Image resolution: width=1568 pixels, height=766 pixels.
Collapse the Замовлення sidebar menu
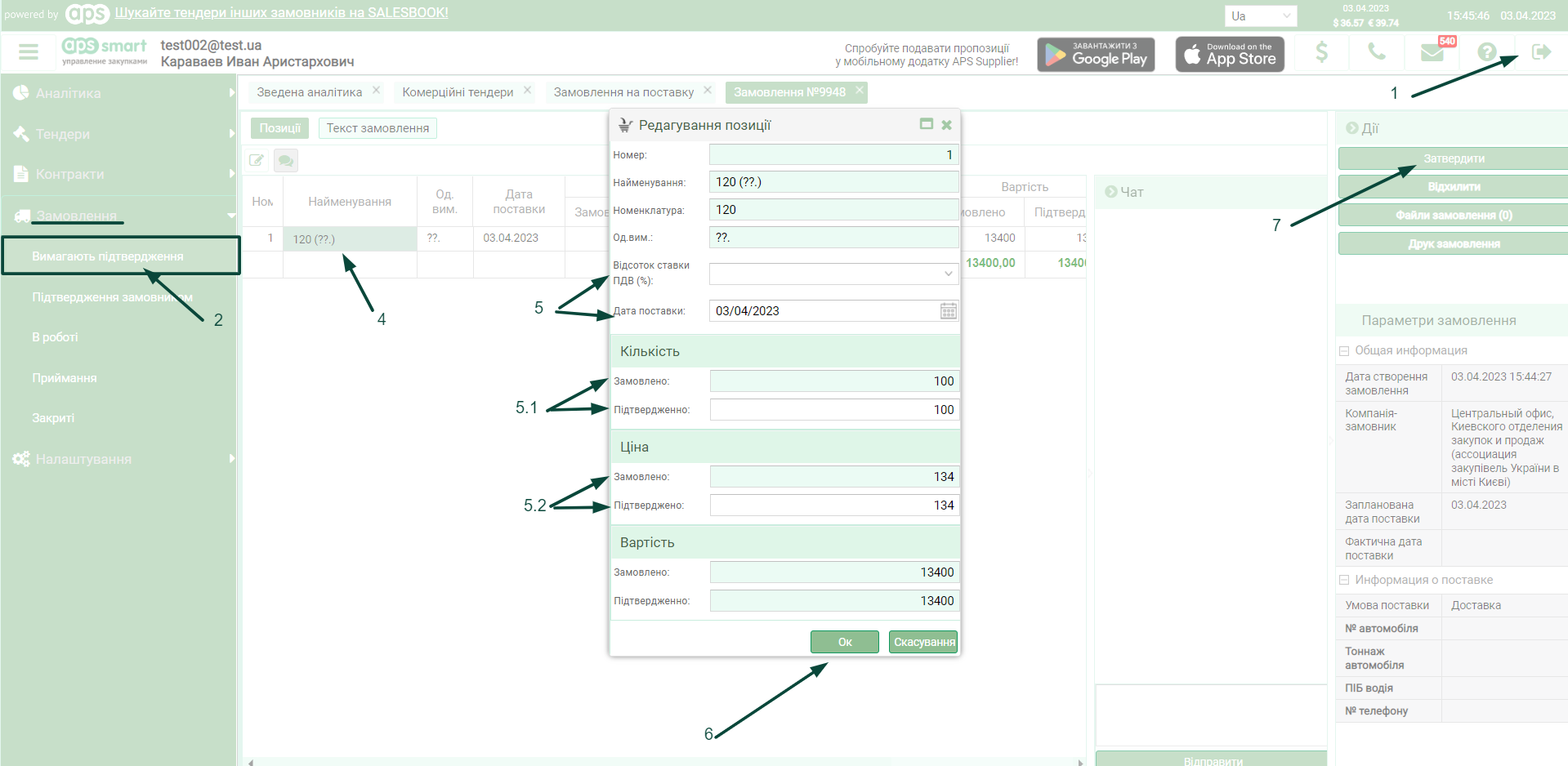(x=118, y=216)
